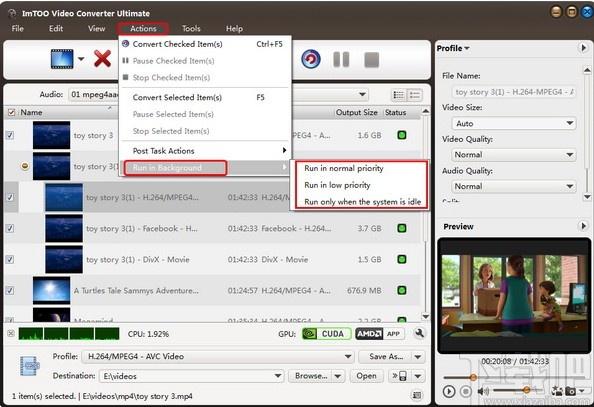Open the Edit menu

click(56, 28)
